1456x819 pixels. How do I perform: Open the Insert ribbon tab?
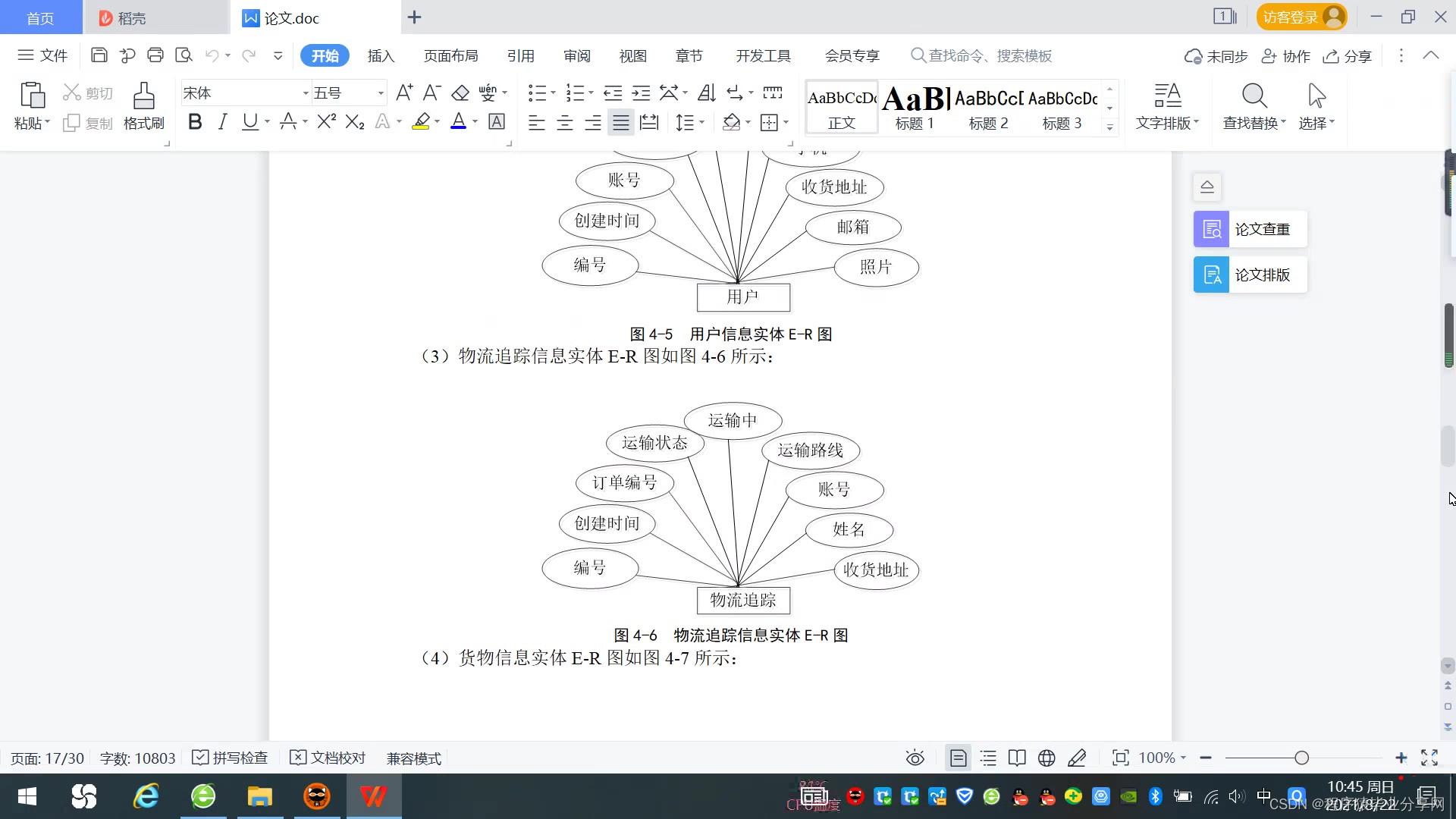[381, 56]
